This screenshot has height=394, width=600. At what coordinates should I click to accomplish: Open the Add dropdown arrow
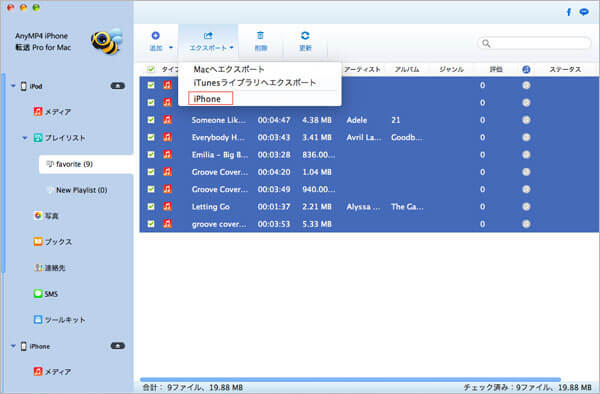[x=171, y=48]
